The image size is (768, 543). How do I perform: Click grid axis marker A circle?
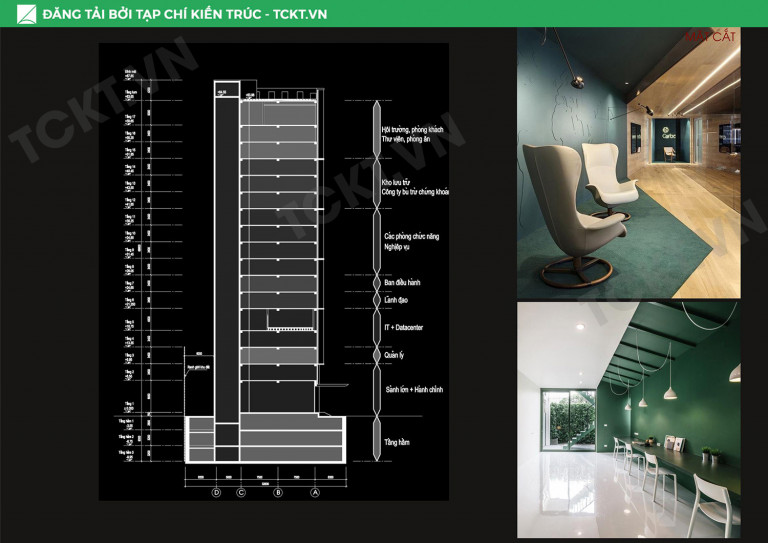tap(316, 492)
